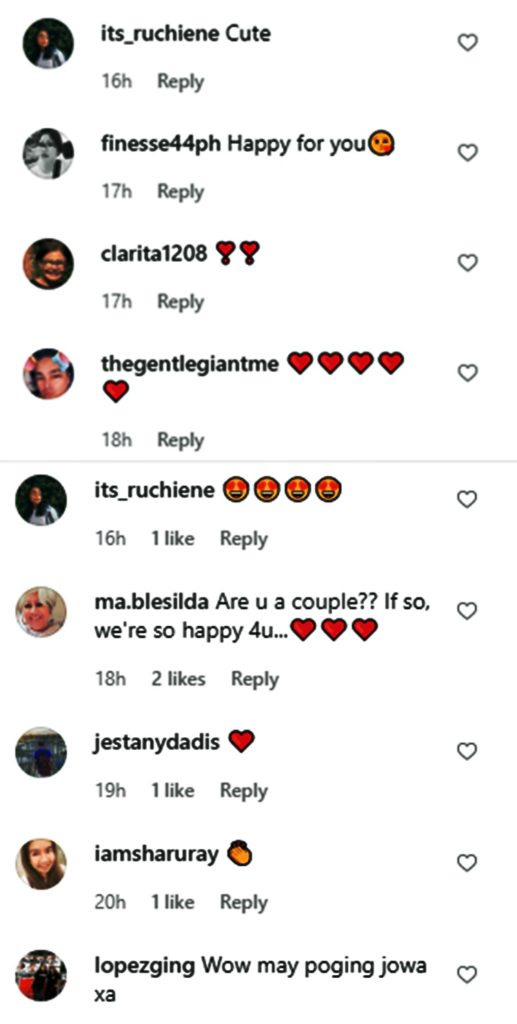The image size is (517, 1024).
Task: Reply to finesse44ph's comment
Action: [x=181, y=192]
